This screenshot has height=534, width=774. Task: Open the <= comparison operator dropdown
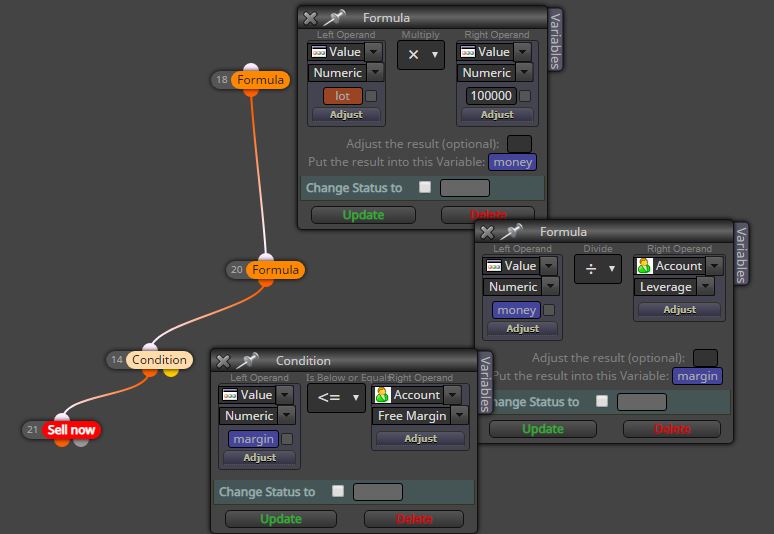click(x=336, y=397)
